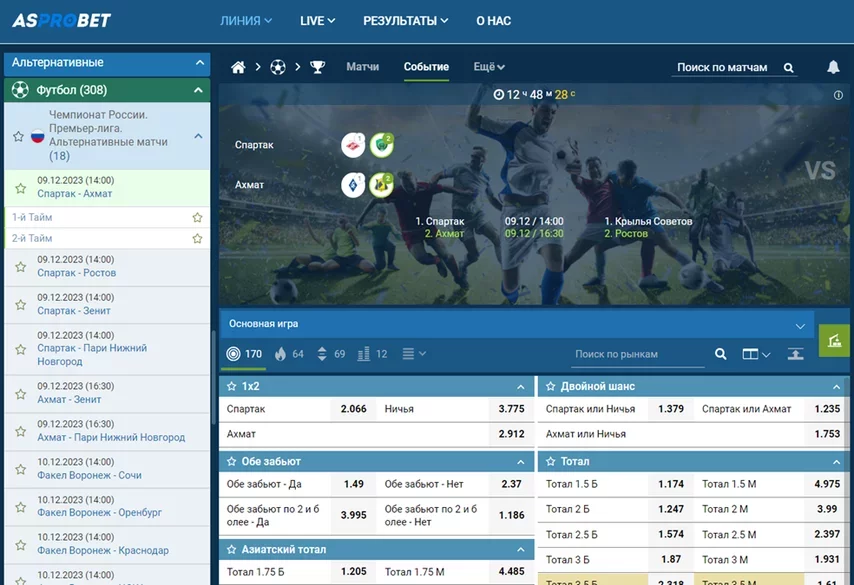Filter statistics markets bar chart icon 12
854x585 pixels.
tap(373, 354)
